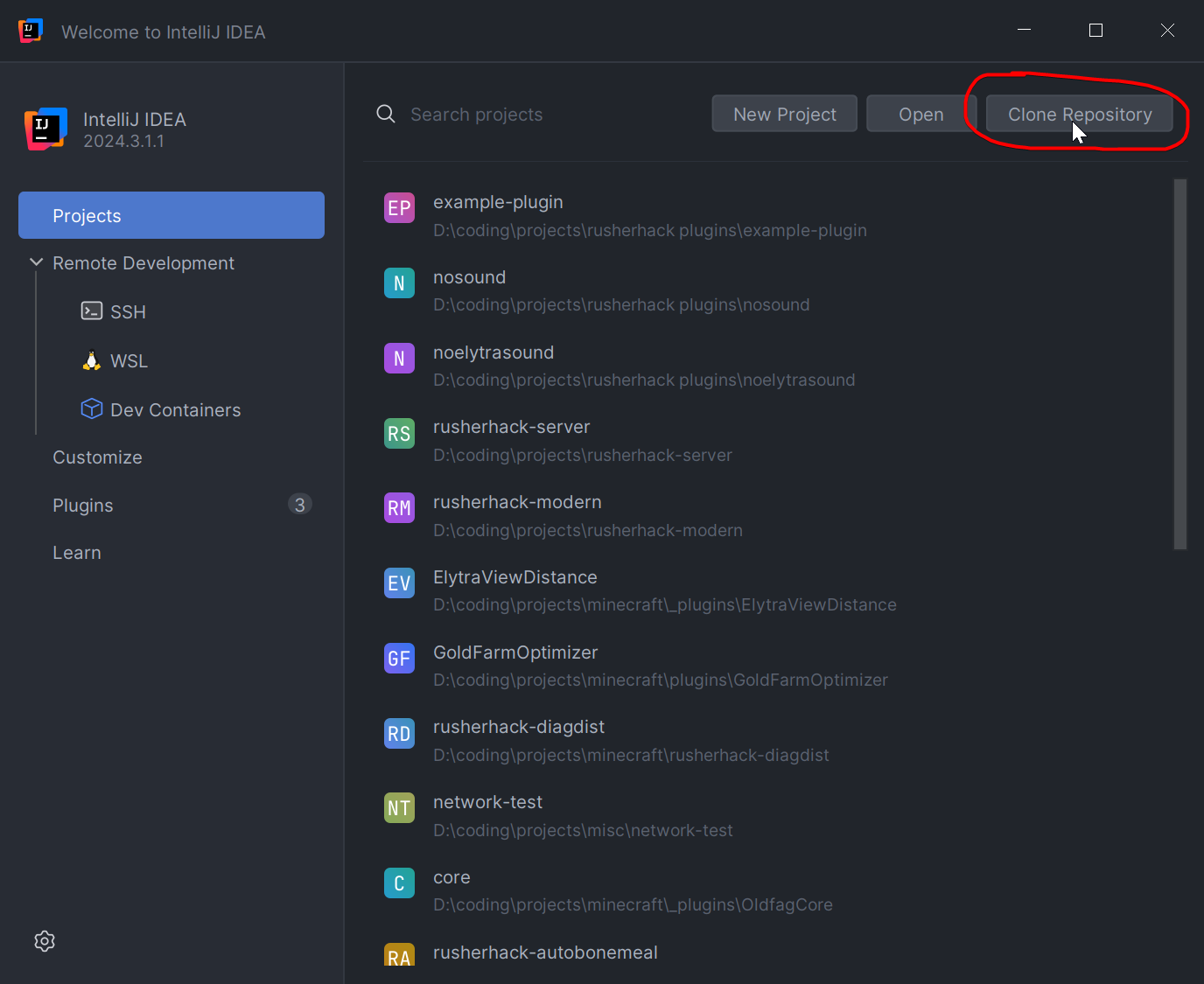Click the WSL penguin icon

click(x=92, y=360)
